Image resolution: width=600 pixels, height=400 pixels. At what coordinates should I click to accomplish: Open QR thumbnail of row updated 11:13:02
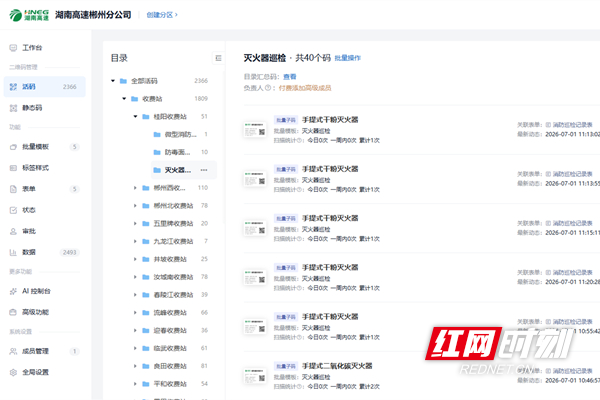(x=255, y=130)
